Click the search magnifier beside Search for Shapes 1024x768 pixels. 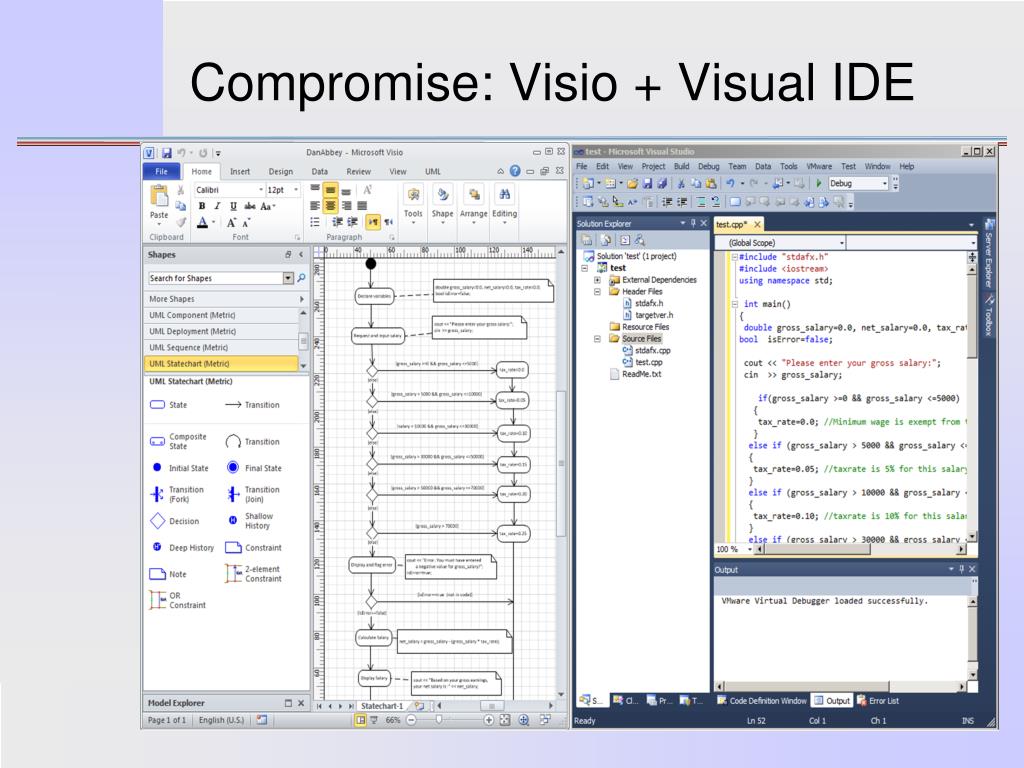point(301,278)
